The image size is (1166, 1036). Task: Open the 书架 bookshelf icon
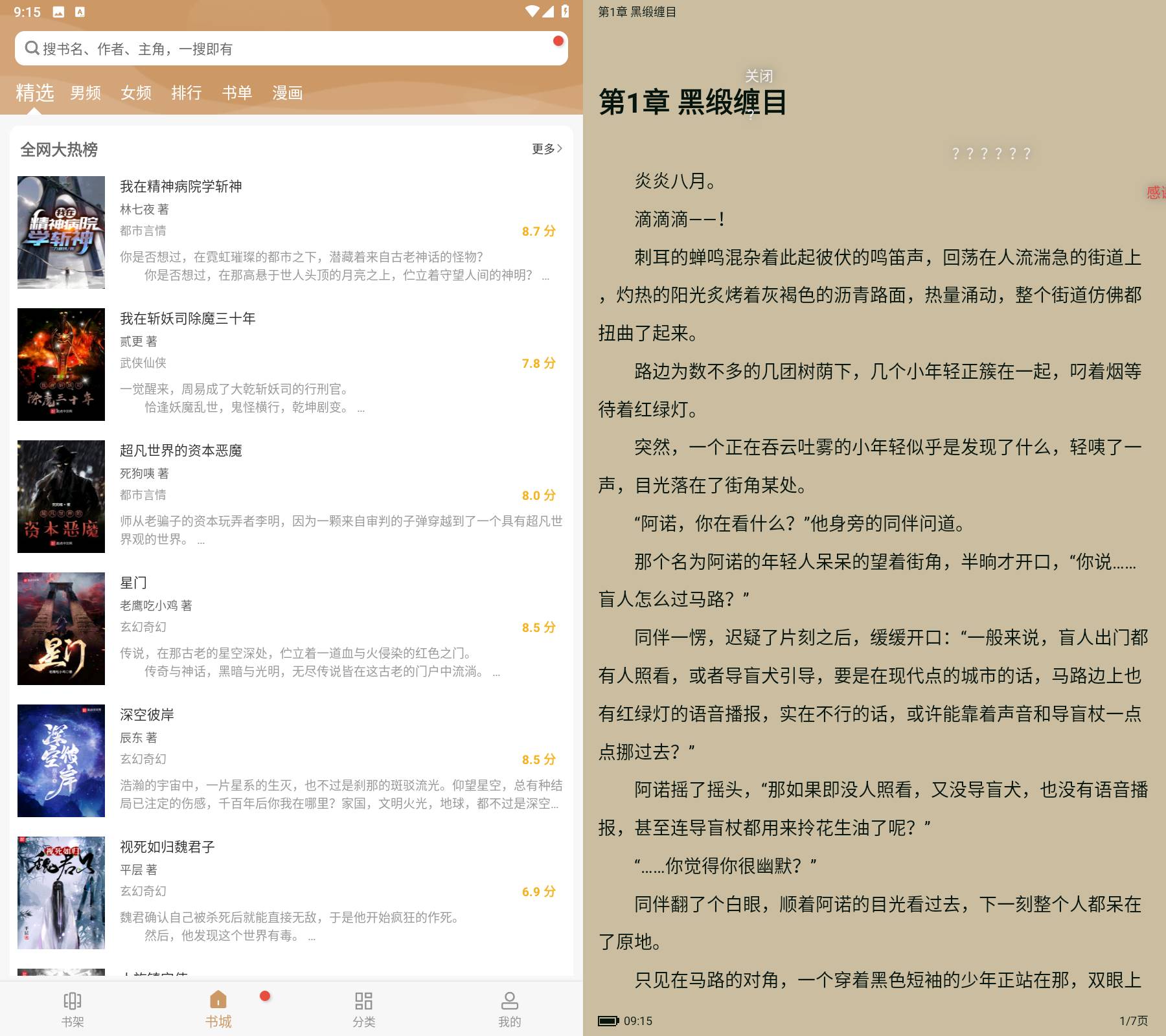coord(73,1001)
